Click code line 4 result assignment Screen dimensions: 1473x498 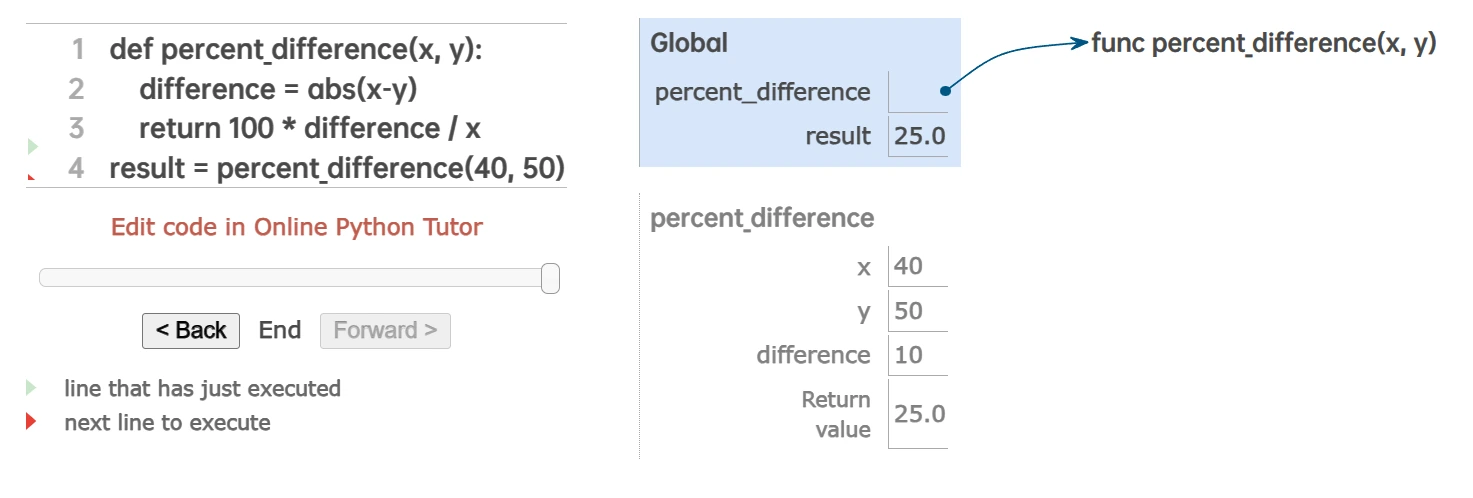click(337, 168)
